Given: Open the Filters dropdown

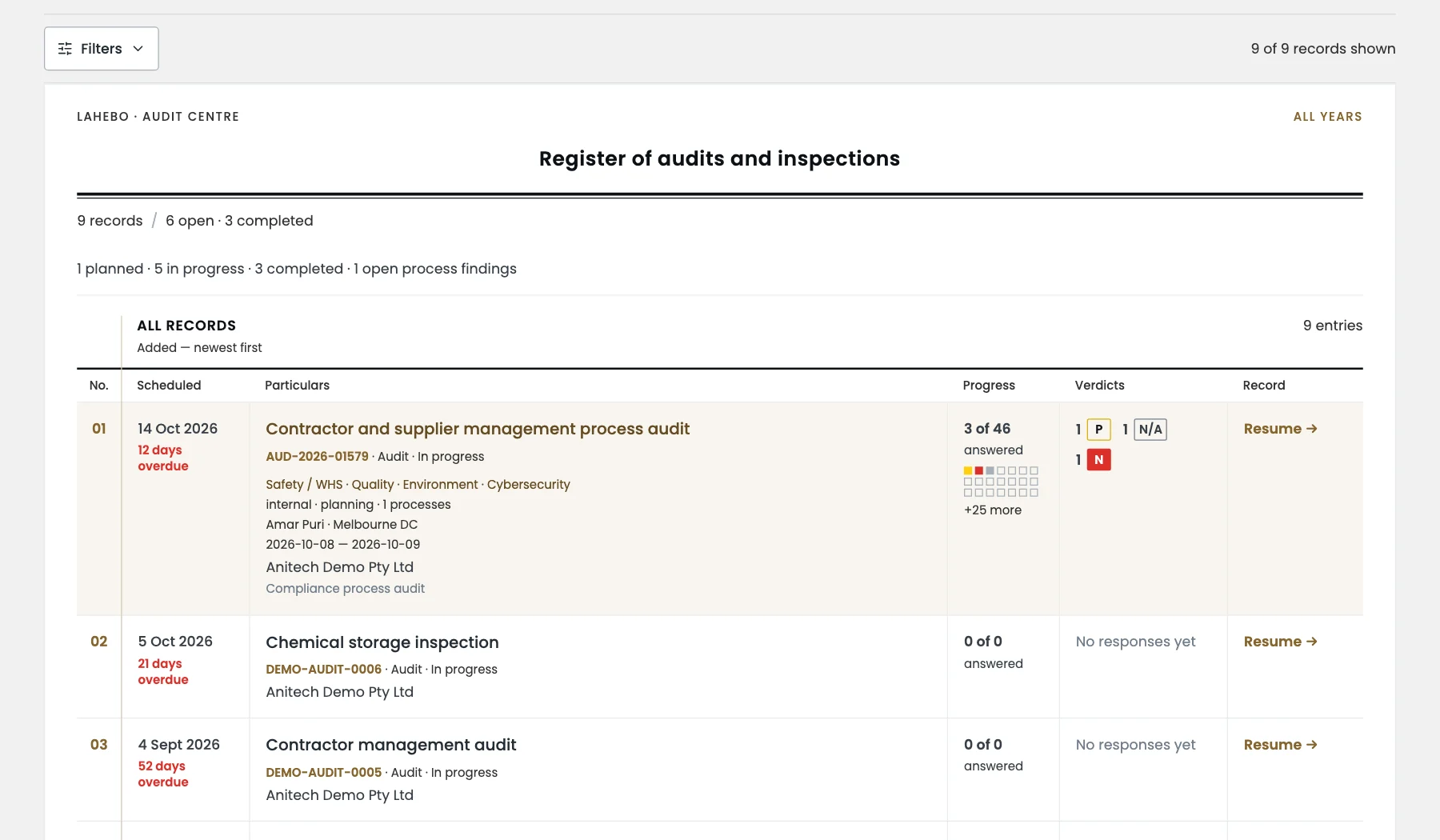Looking at the screenshot, I should tap(101, 49).
